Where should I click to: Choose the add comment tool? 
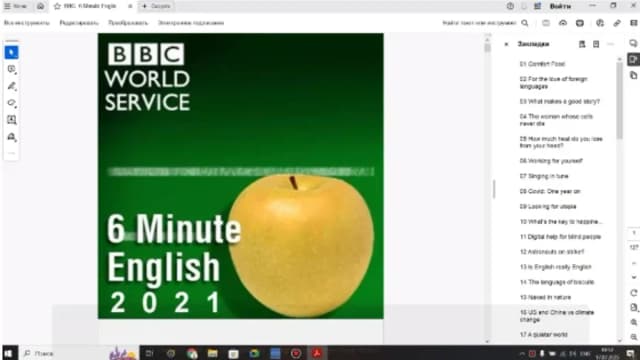click(x=11, y=69)
